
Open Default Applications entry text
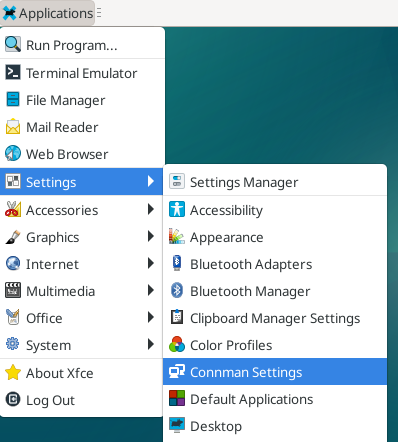tap(252, 399)
